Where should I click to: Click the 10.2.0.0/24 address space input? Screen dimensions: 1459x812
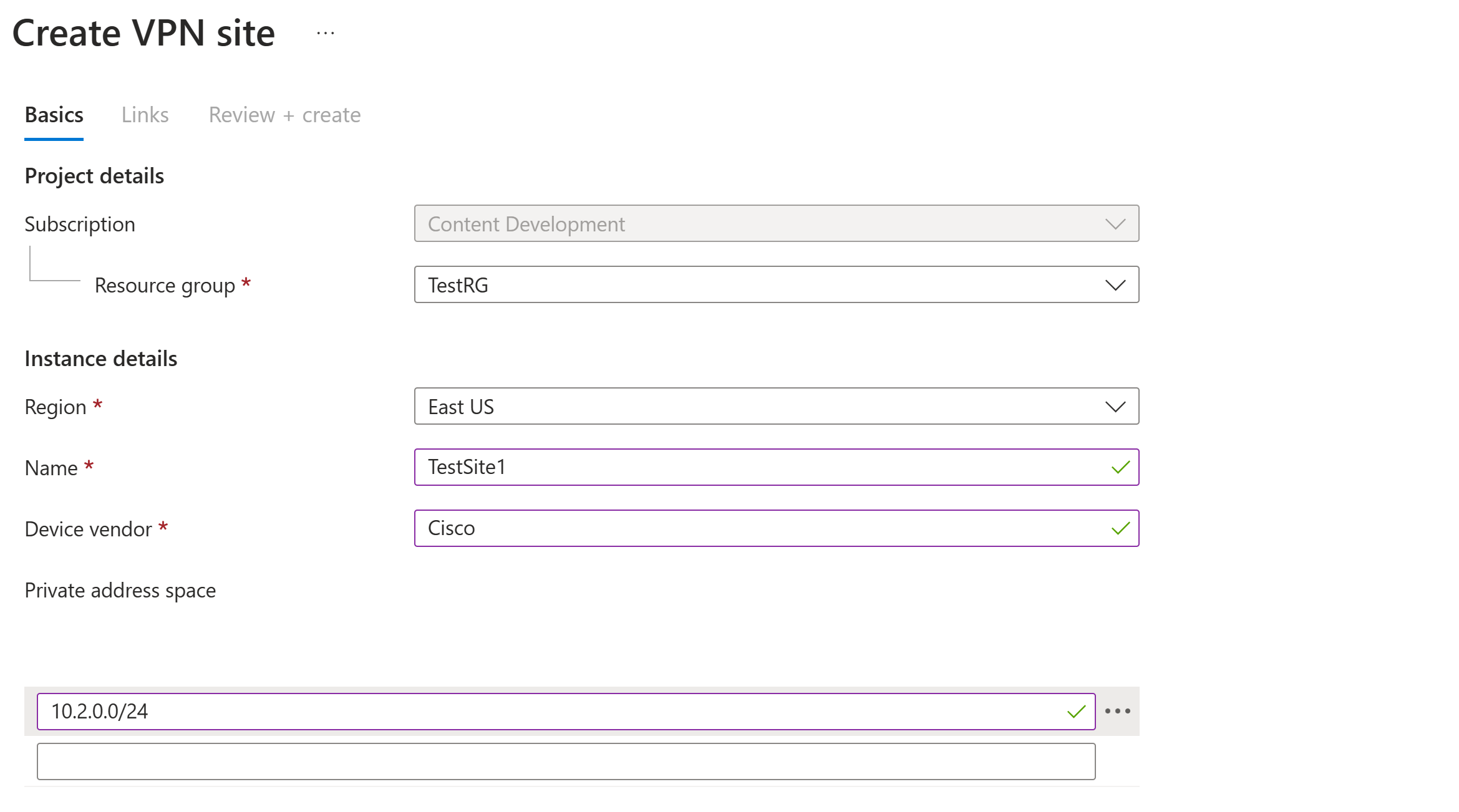pyautogui.click(x=549, y=712)
